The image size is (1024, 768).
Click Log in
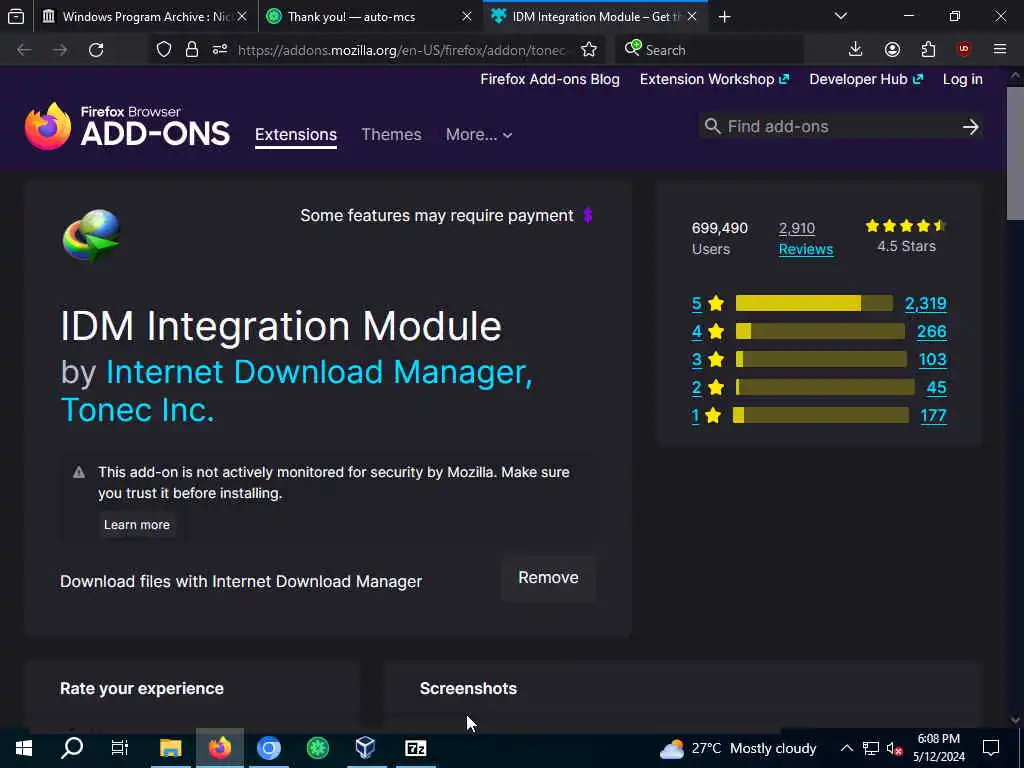(963, 79)
